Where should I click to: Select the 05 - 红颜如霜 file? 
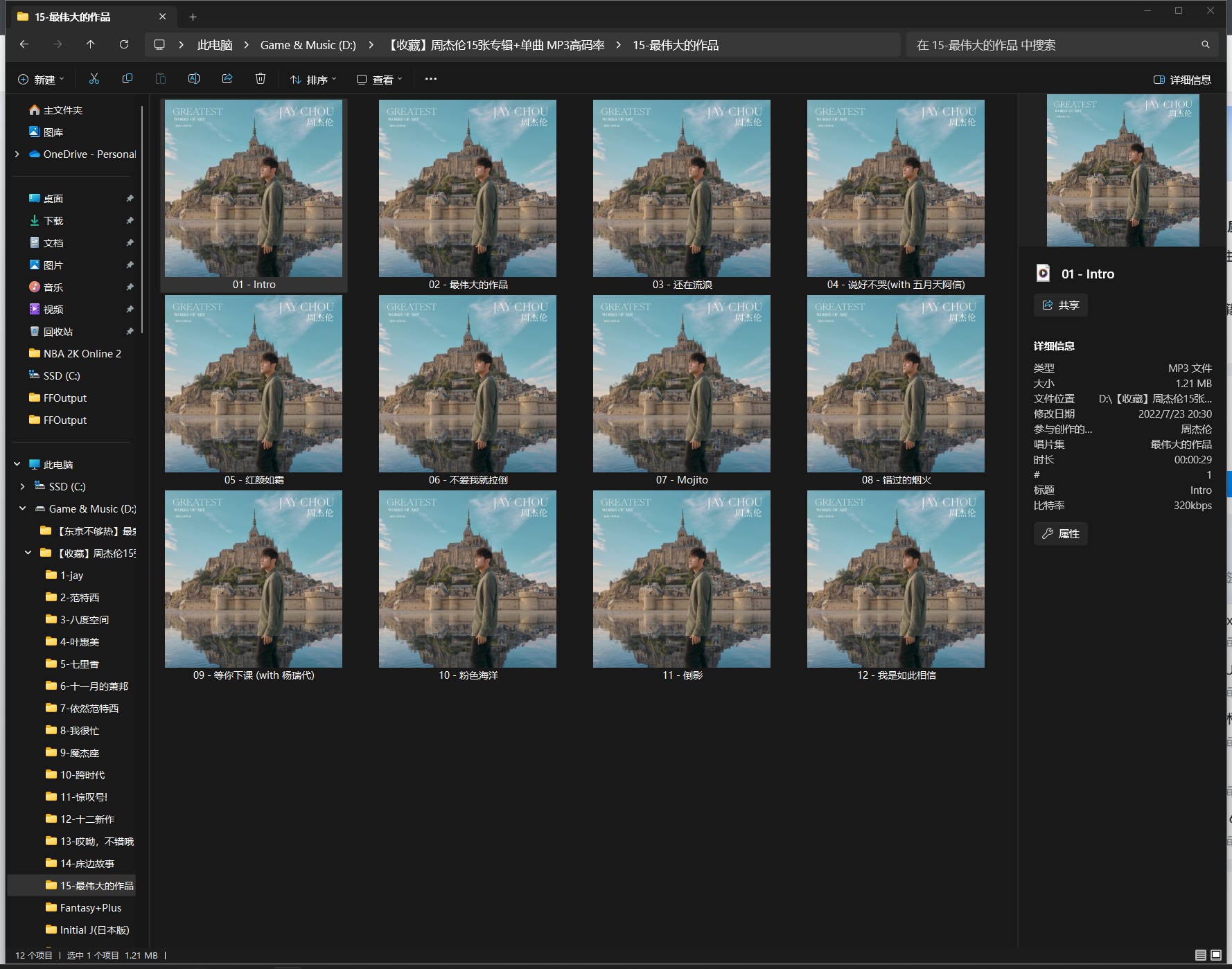click(254, 391)
